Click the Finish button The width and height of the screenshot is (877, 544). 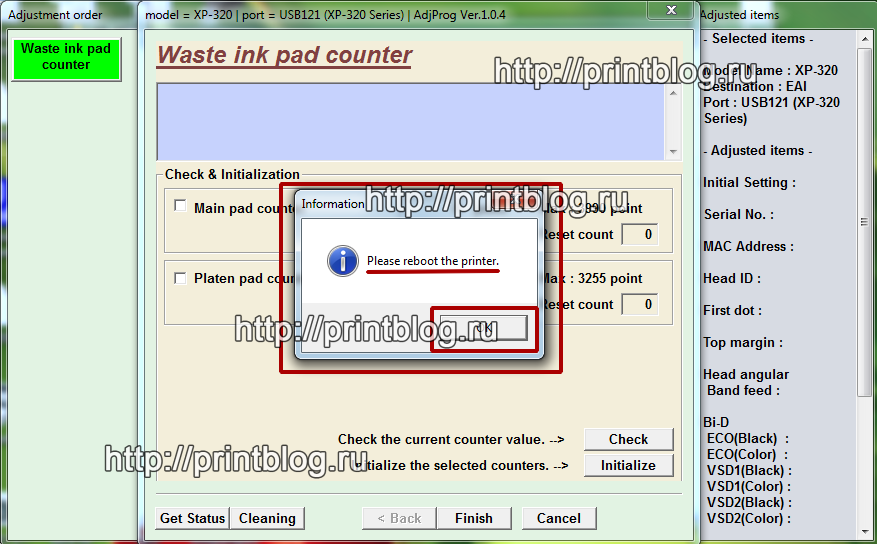tap(473, 518)
